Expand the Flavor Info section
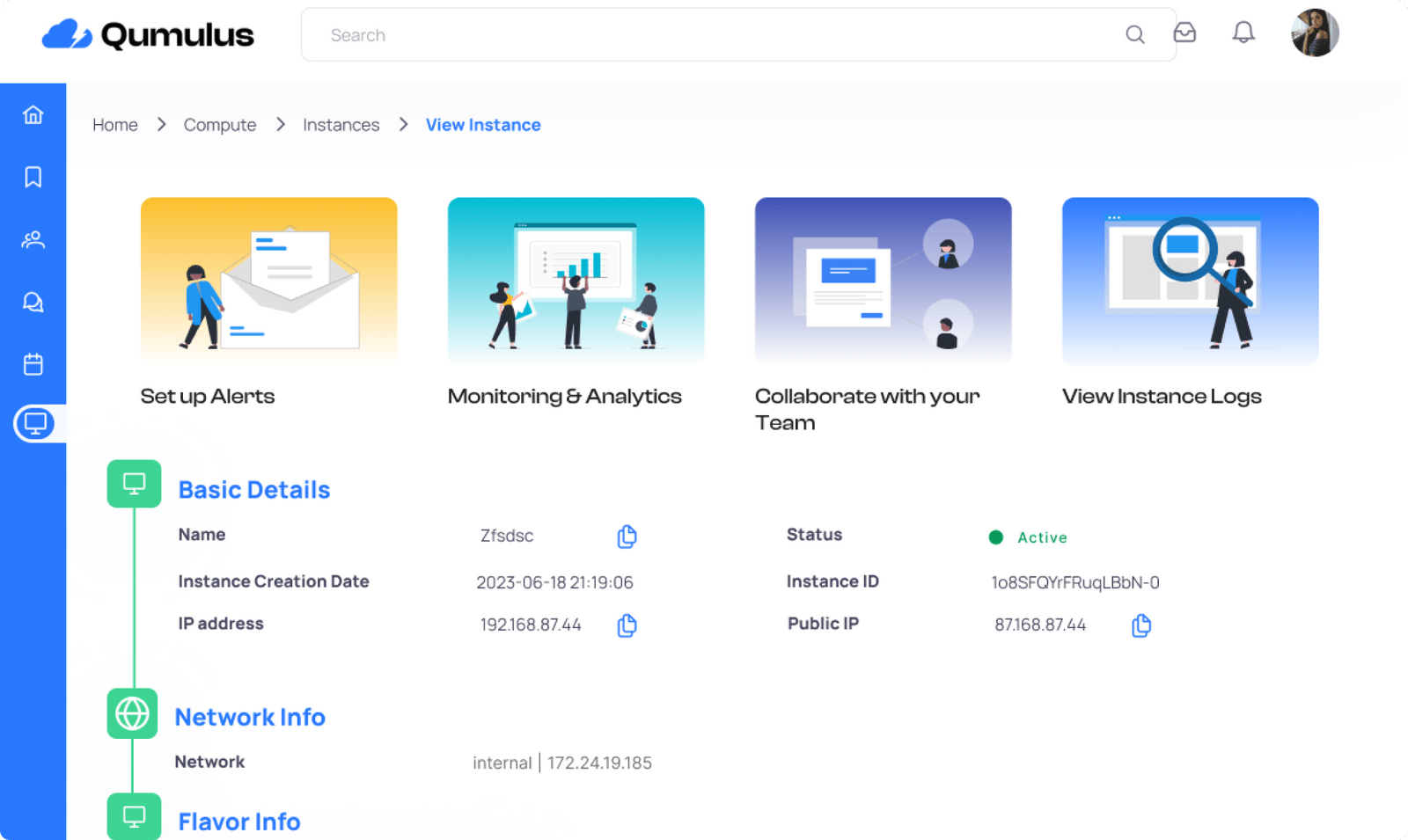 click(x=238, y=821)
